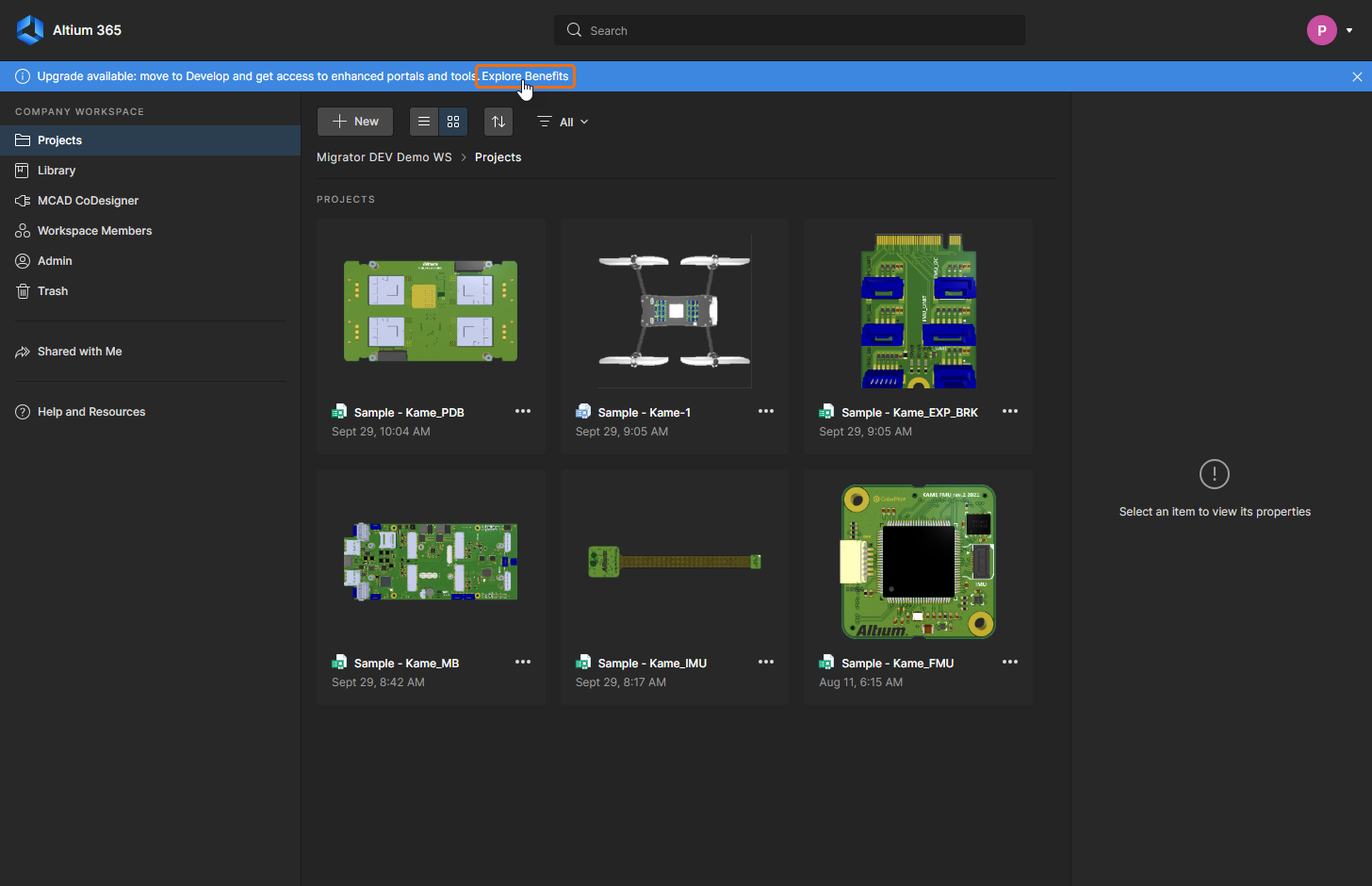
Task: Open Shared with Me
Action: 79,352
